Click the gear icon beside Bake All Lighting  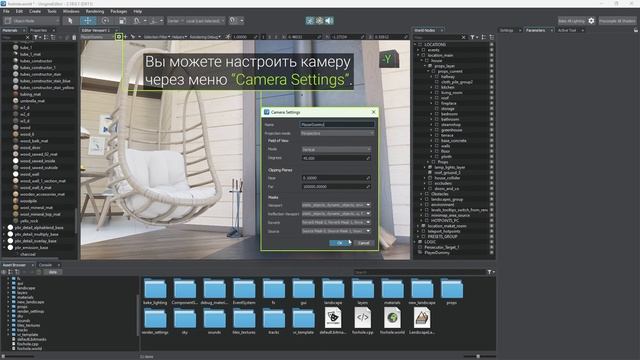(591, 21)
